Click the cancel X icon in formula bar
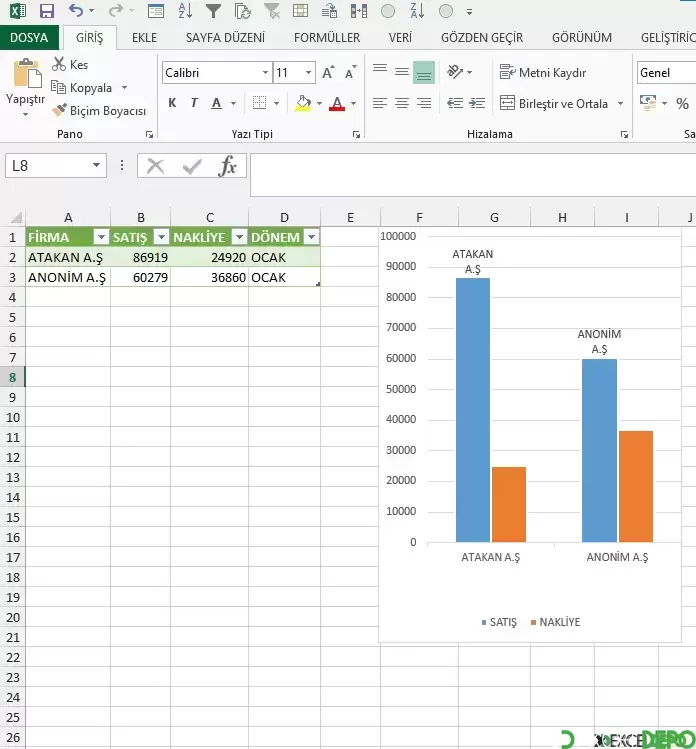 [155, 166]
